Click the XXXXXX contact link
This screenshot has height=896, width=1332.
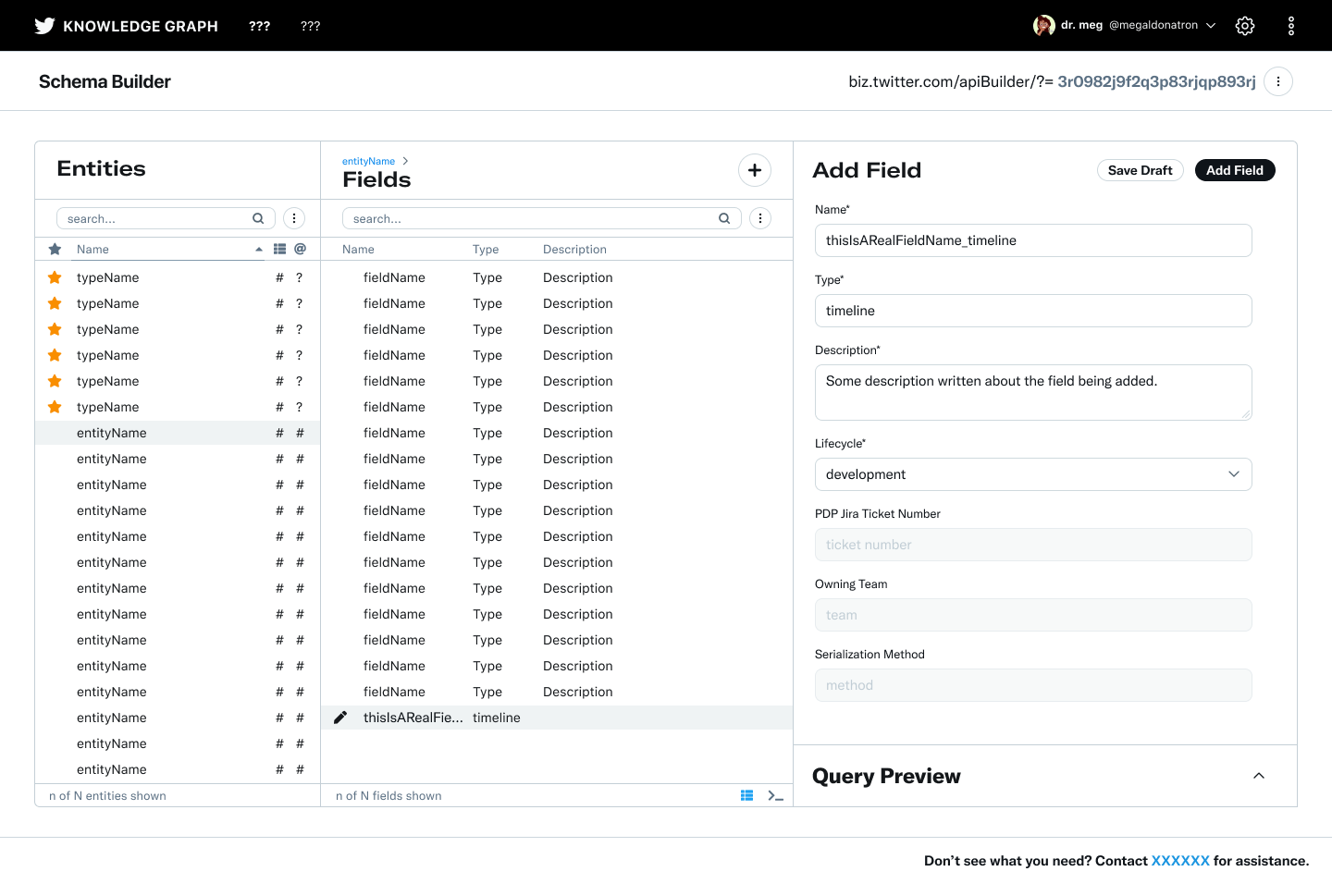pos(1180,861)
